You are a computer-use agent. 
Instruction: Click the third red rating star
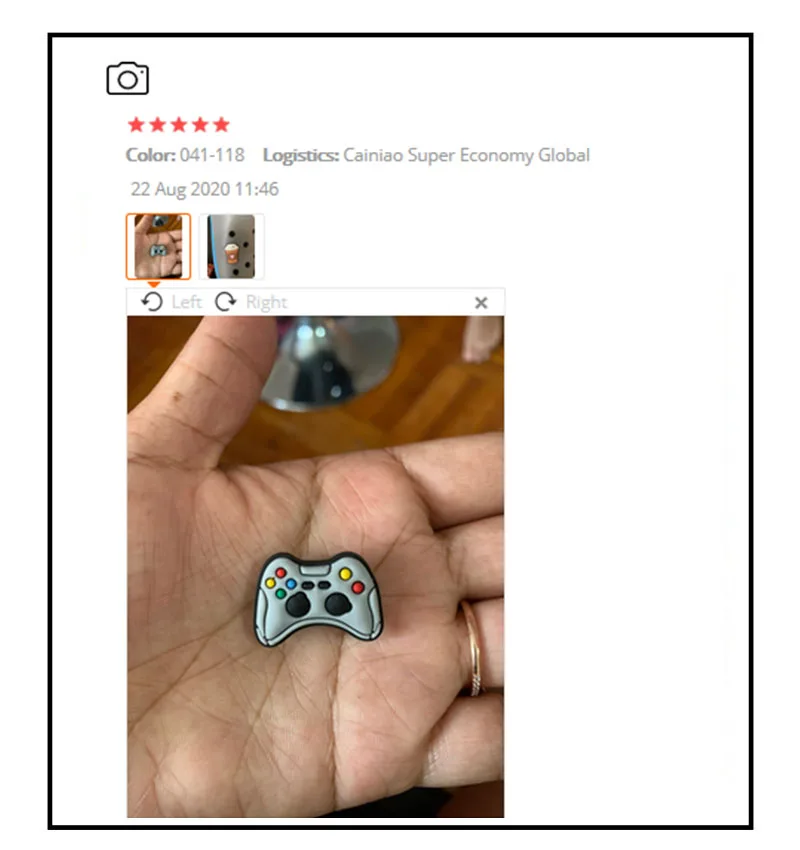(x=178, y=125)
